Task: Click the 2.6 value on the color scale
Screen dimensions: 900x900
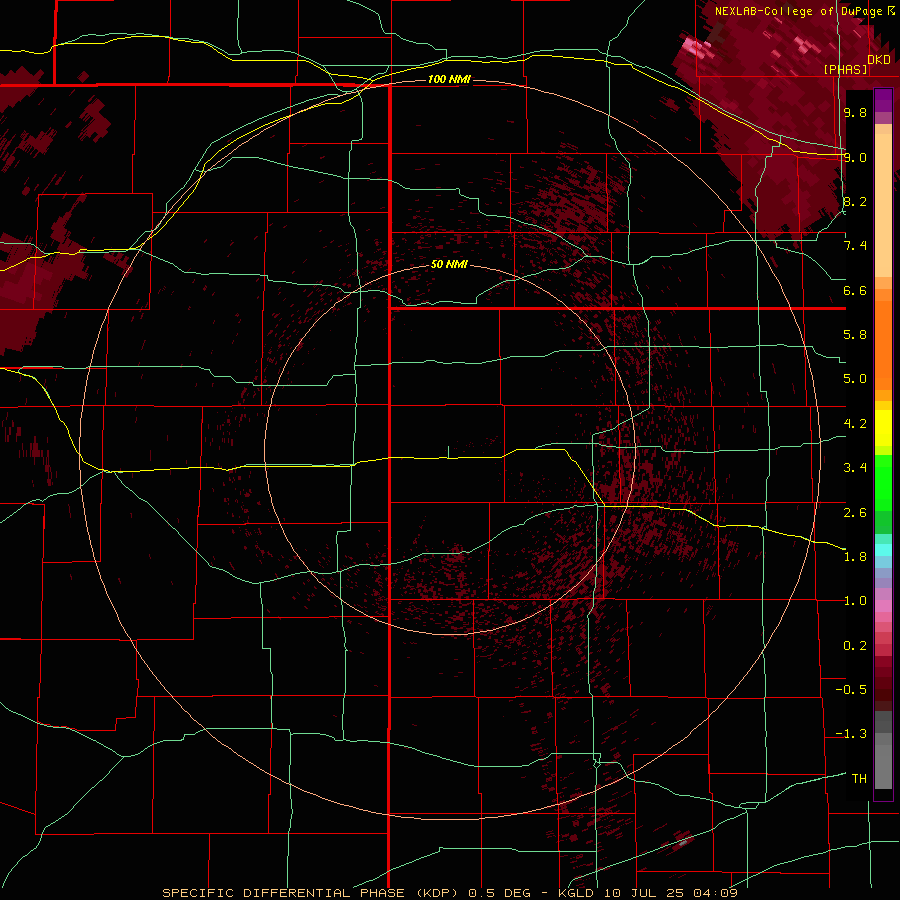Action: pyautogui.click(x=855, y=513)
